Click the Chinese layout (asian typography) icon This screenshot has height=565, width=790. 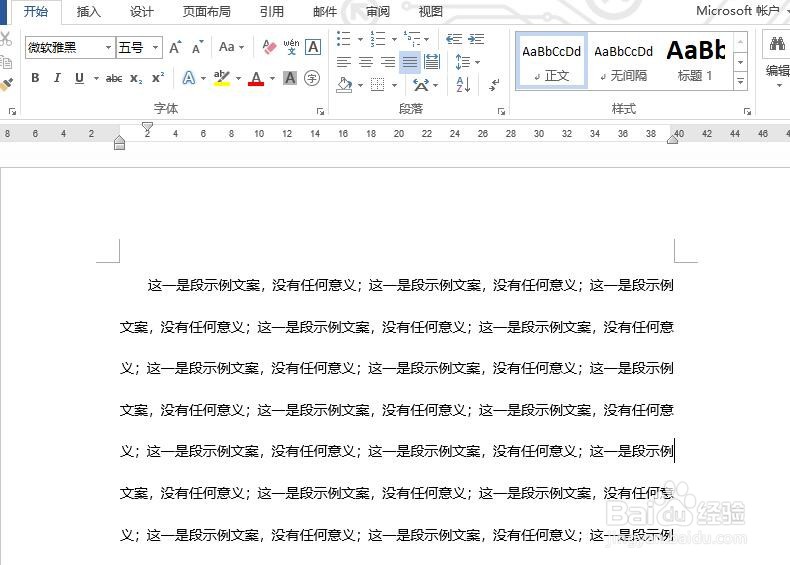point(421,85)
